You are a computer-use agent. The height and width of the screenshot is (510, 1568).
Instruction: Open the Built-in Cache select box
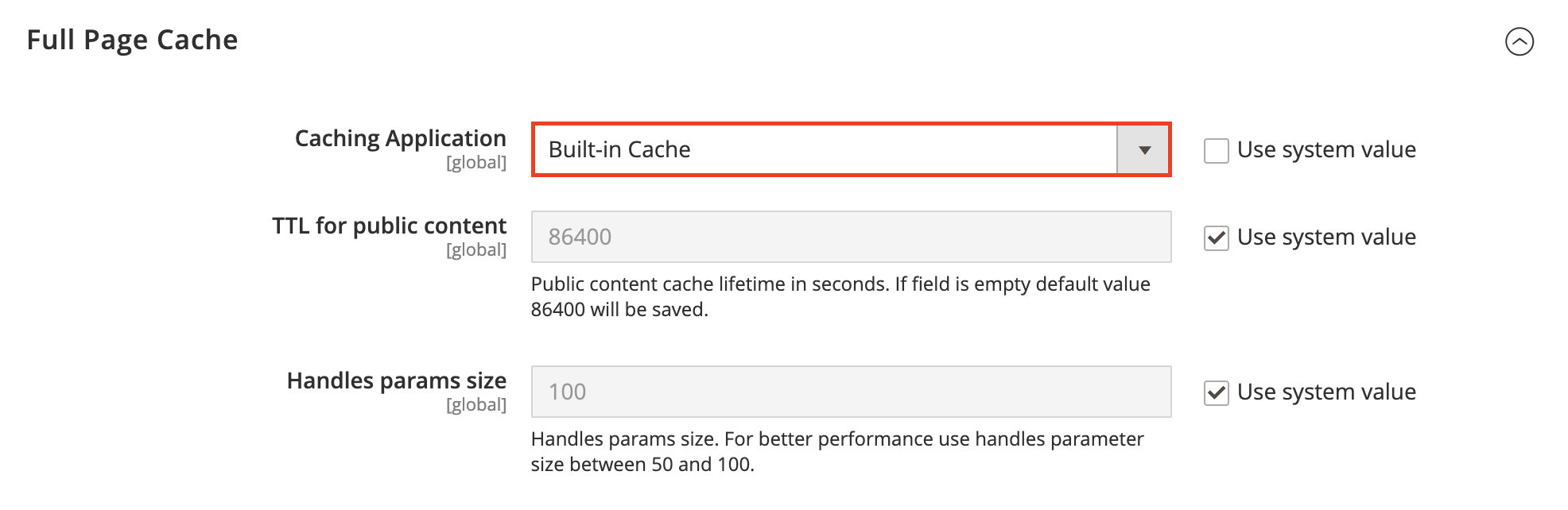(x=851, y=149)
